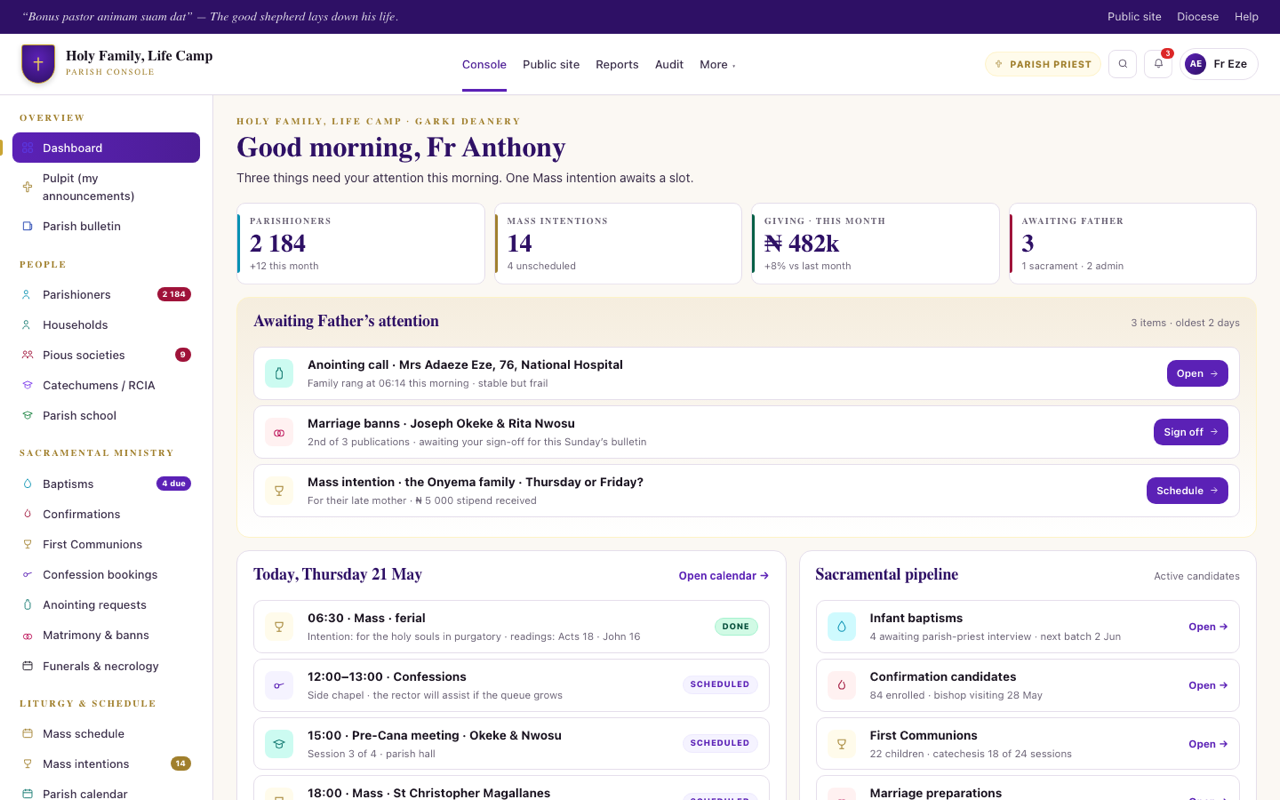Open Confirmation candidates pipeline link
Viewport: 1280px width, 800px height.
[1208, 686]
